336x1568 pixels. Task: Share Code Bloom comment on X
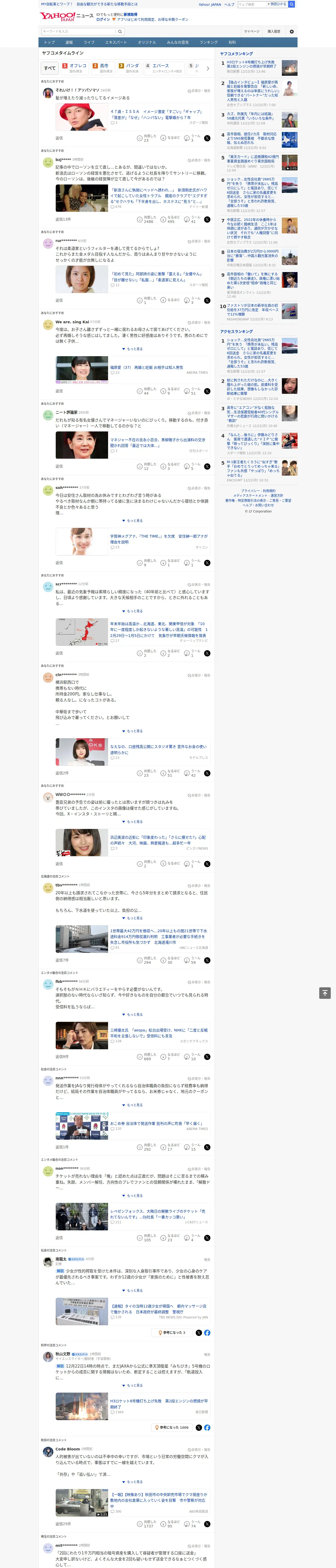(207, 1524)
